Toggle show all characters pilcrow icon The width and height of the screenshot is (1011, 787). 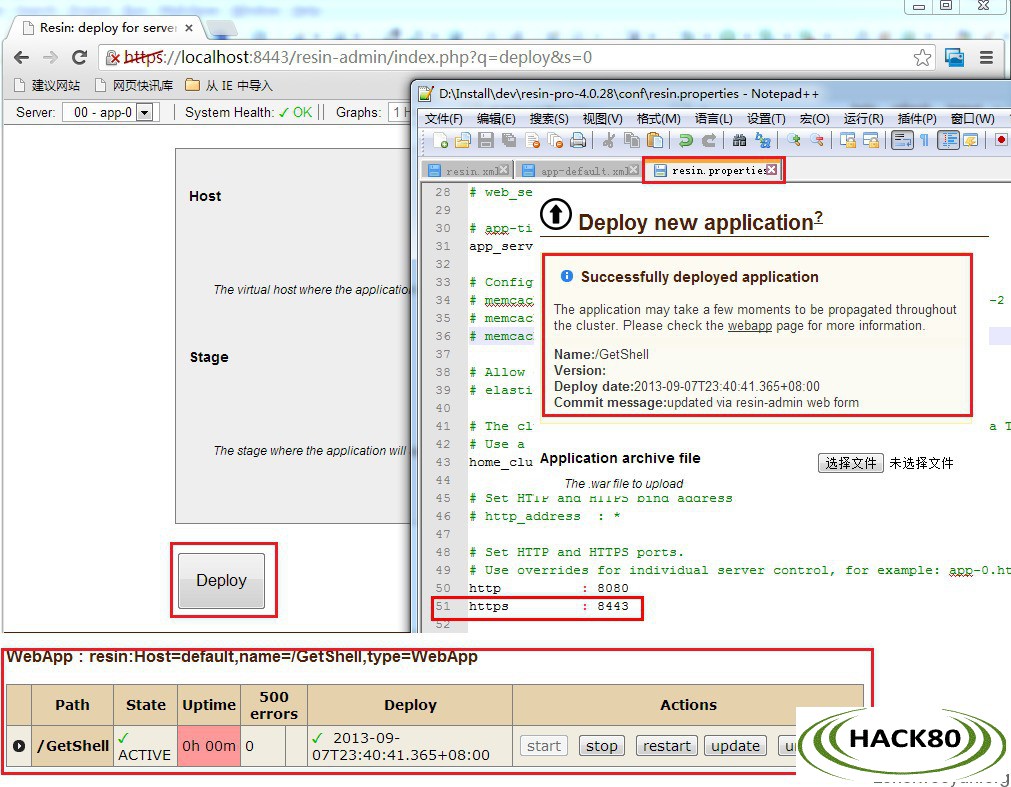[924, 140]
